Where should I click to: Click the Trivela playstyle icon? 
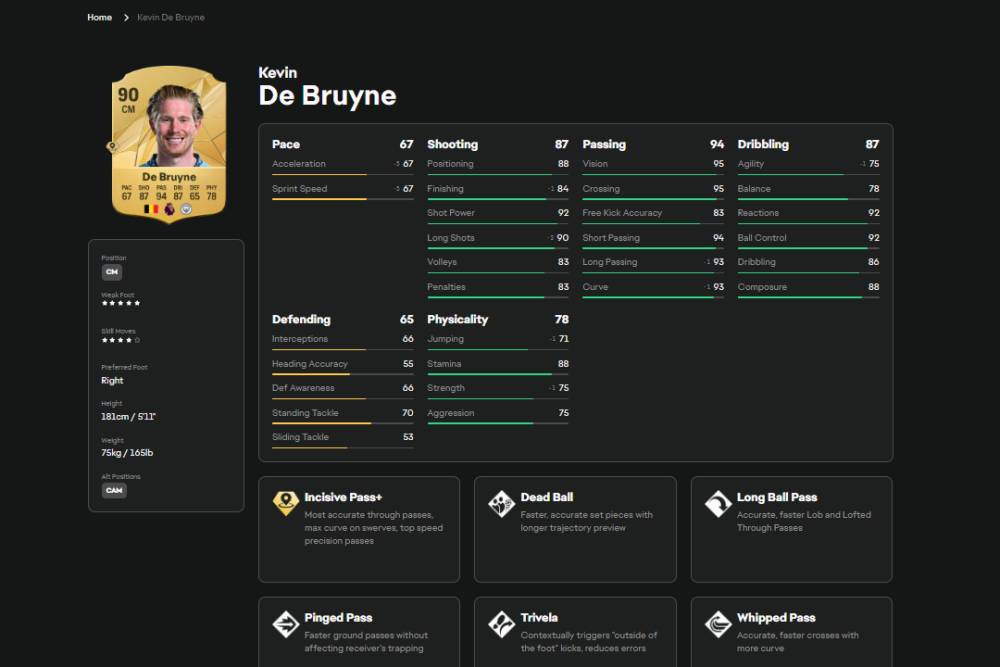(501, 624)
